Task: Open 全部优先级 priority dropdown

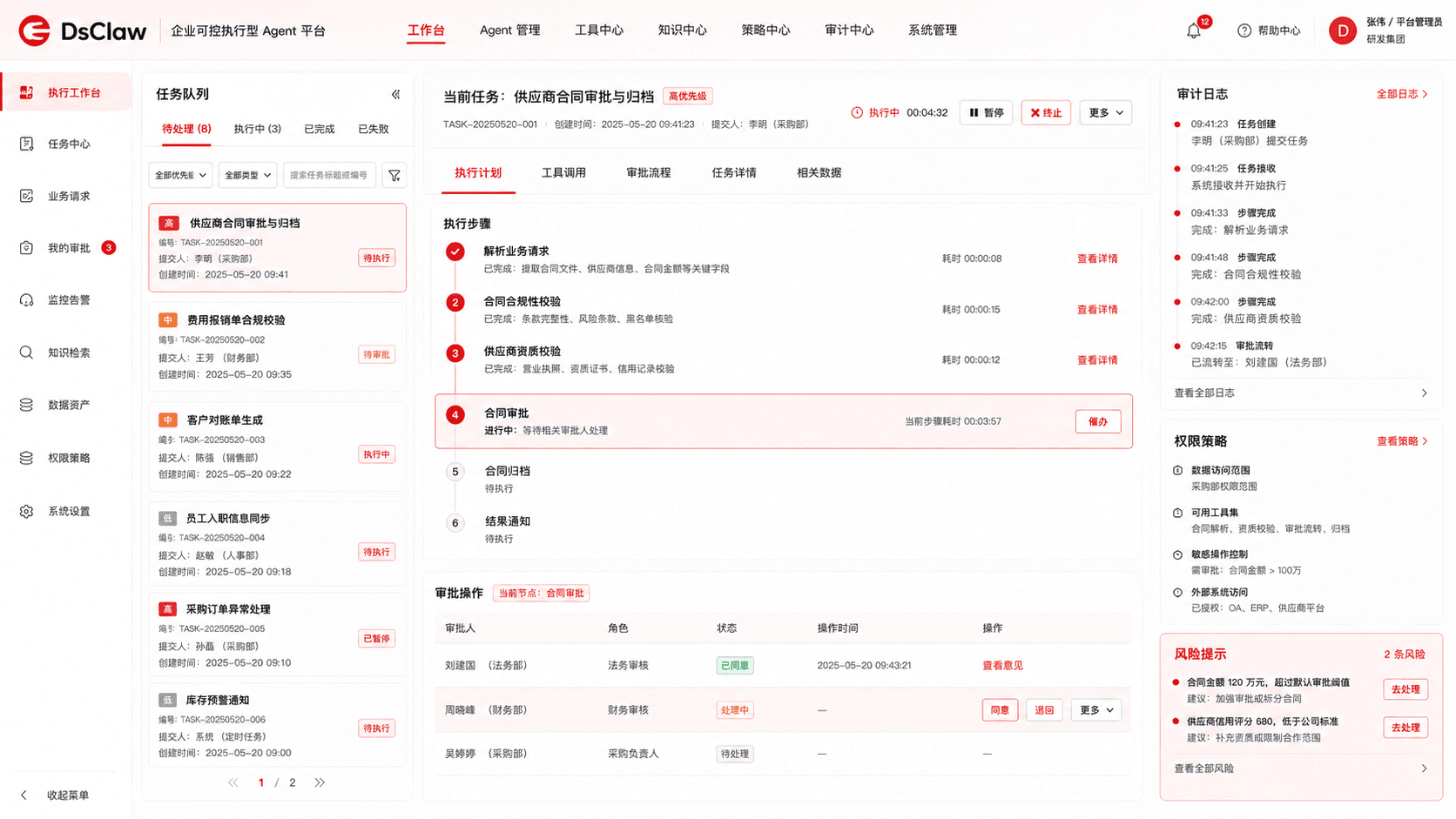Action: (180, 175)
